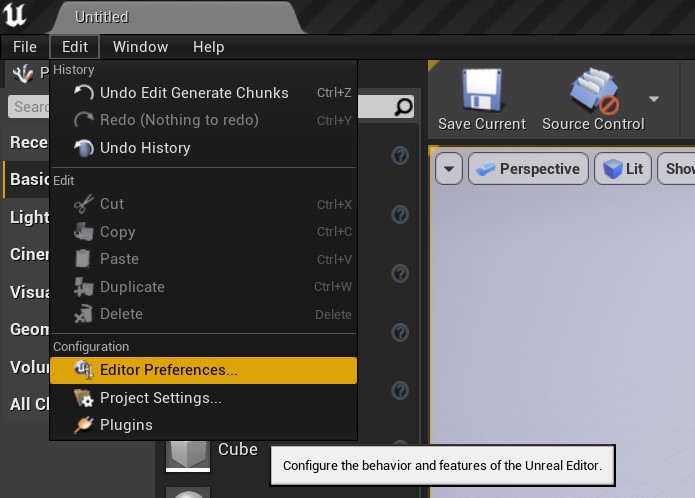Choose Undo Edit Generate Chunks
Screen dimensions: 695x498
[203, 93]
